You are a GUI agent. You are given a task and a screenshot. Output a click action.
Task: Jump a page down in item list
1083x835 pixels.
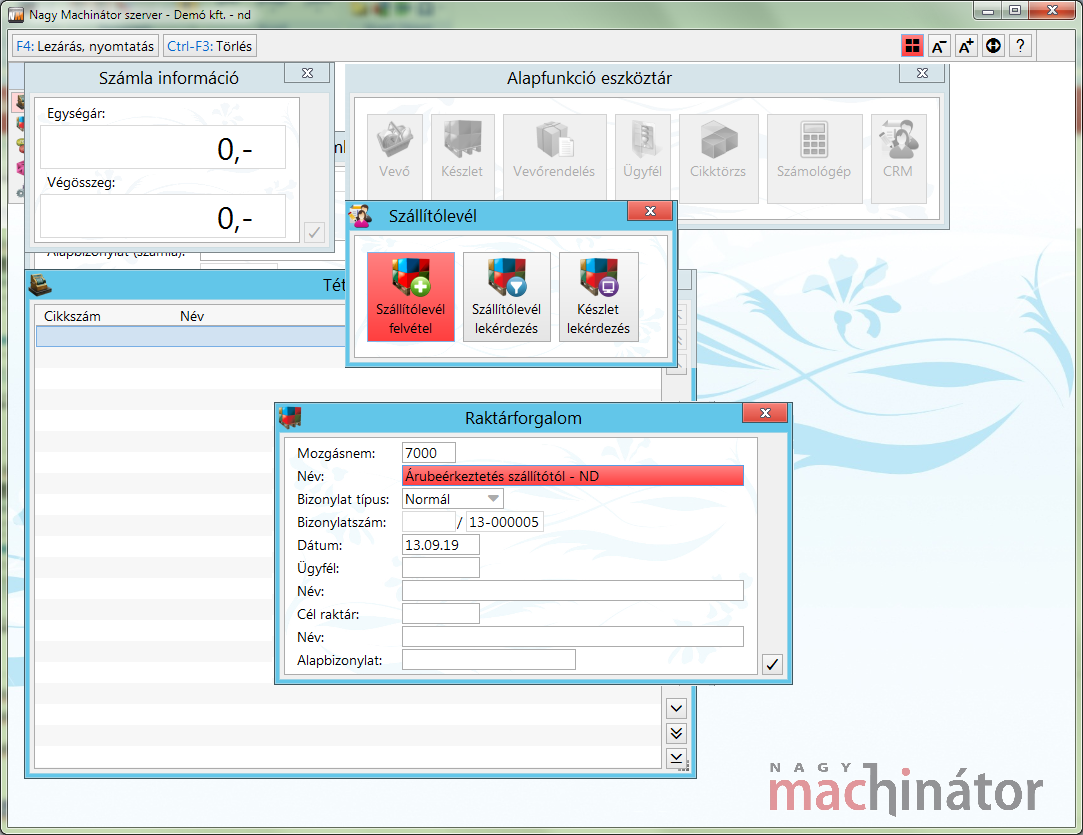[677, 734]
